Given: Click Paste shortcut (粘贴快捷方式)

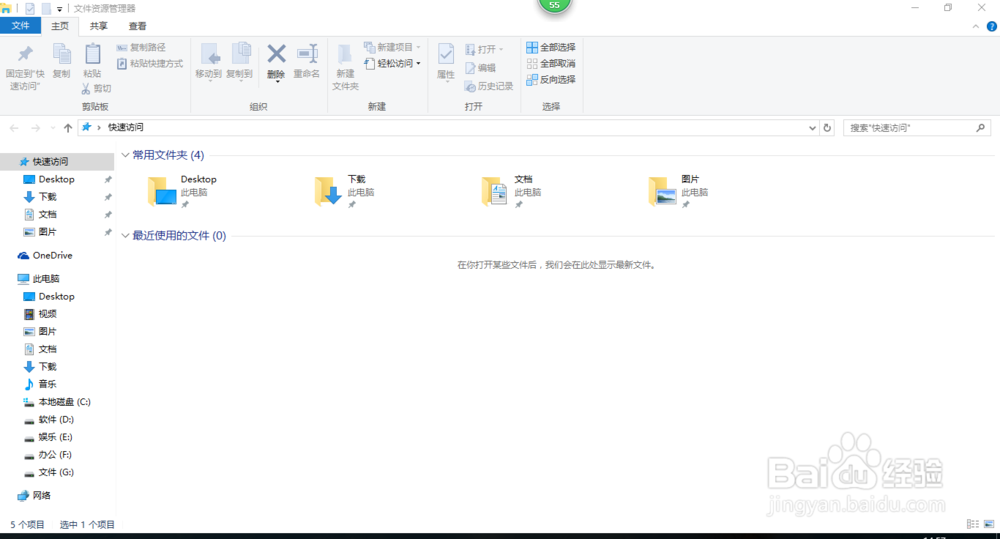Looking at the screenshot, I should click(x=150, y=64).
